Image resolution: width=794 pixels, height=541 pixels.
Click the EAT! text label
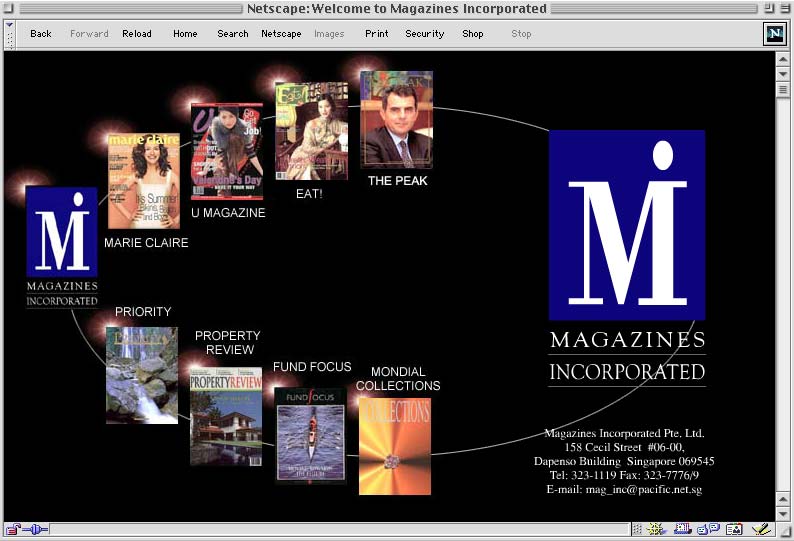309,194
